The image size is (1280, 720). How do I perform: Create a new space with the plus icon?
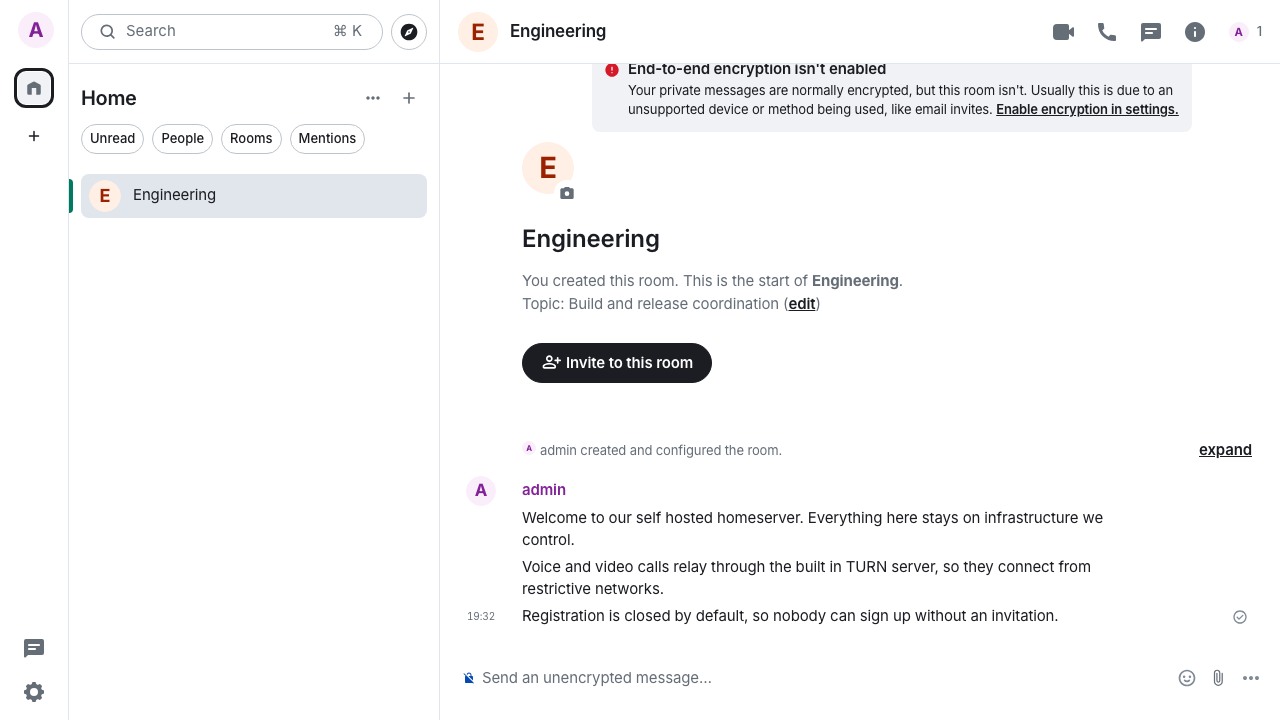pos(34,136)
